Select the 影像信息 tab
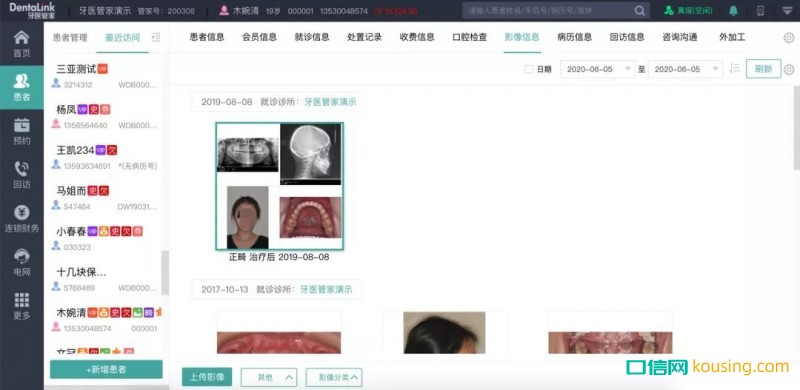The height and width of the screenshot is (390, 800). pyautogui.click(x=522, y=37)
